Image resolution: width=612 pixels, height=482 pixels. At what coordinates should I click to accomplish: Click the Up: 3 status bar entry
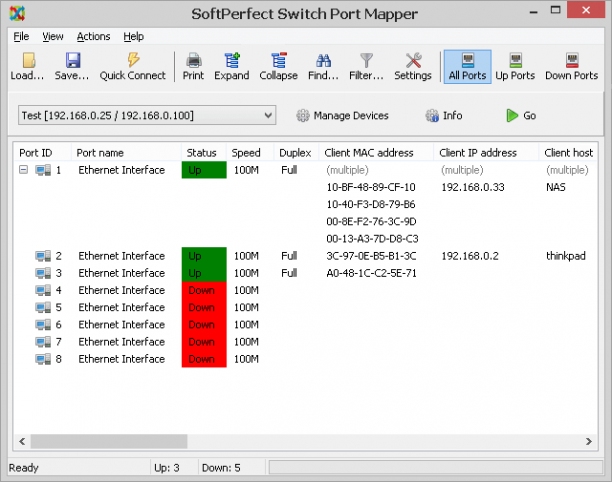pos(167,468)
